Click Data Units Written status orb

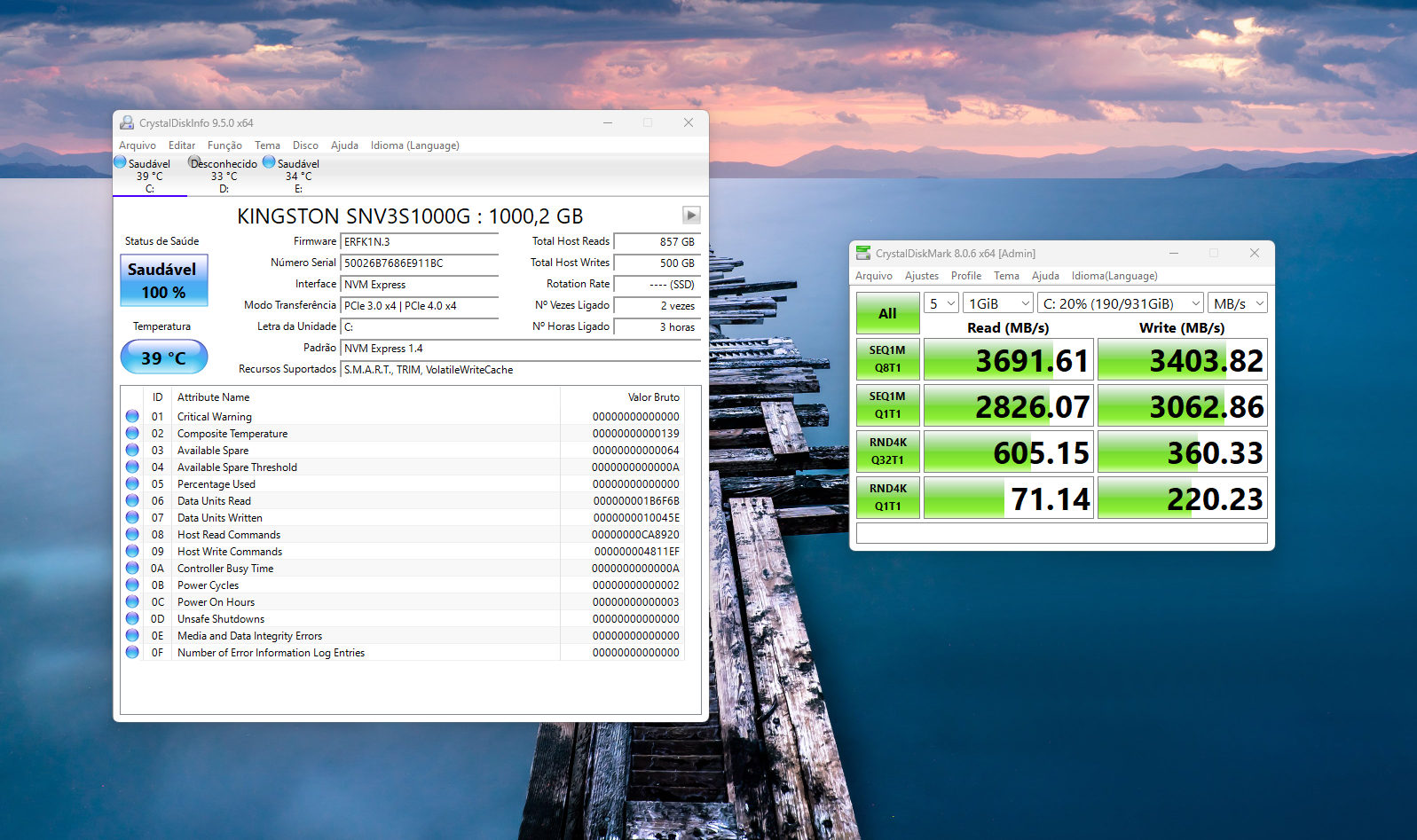[132, 517]
